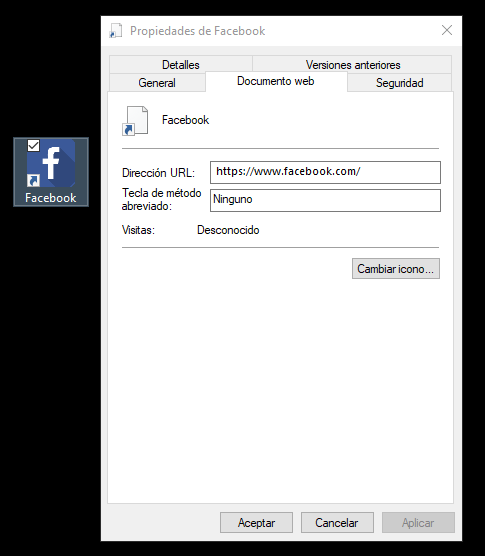Open the General tab
Screen dimensions: 485x556
157,83
